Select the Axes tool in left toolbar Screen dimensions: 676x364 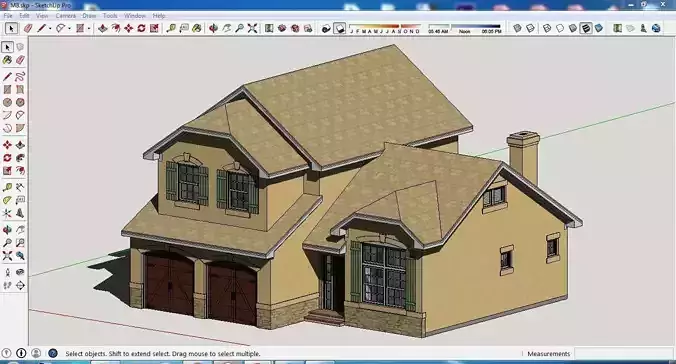click(x=7, y=213)
